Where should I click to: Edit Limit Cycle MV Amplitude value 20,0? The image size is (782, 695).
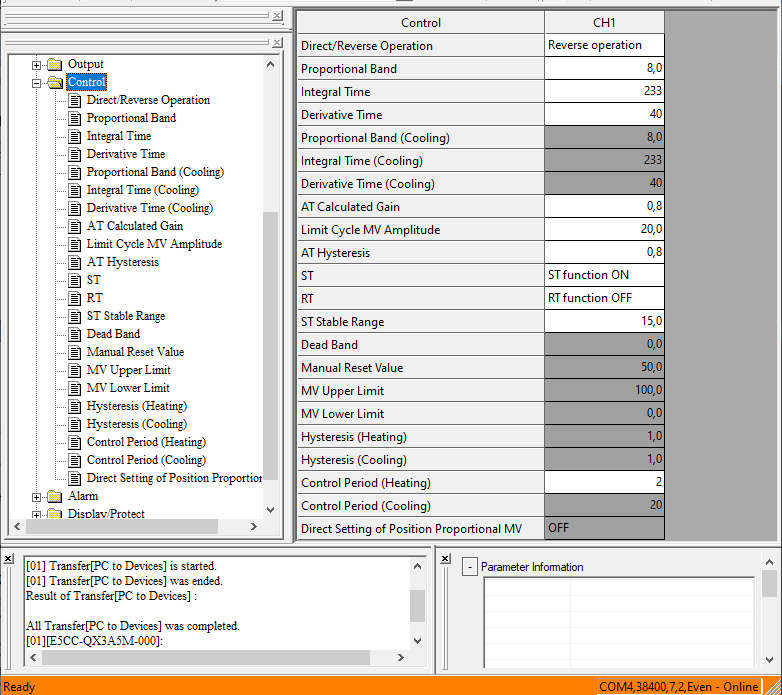tap(604, 229)
